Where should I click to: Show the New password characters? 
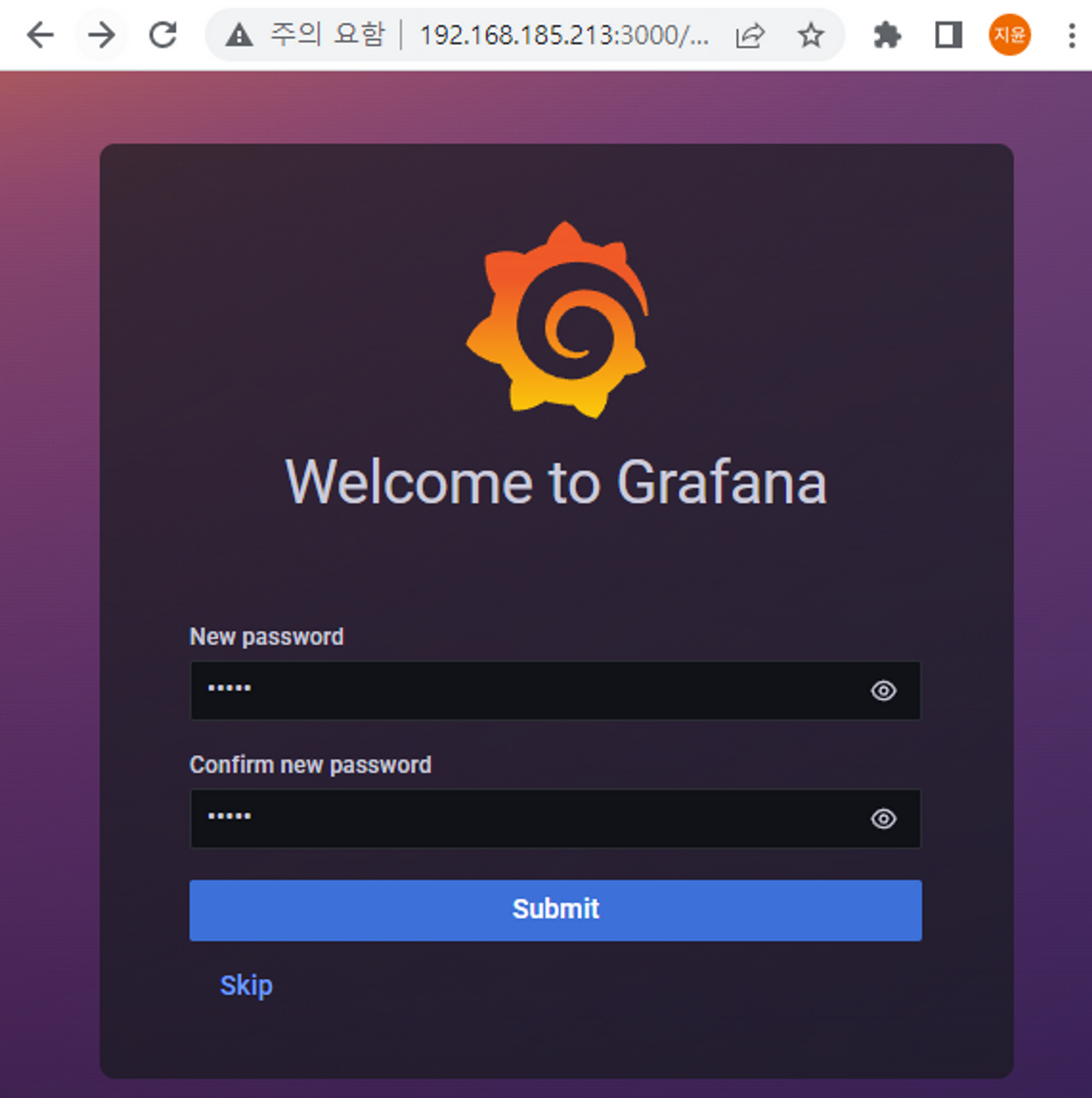[x=883, y=690]
